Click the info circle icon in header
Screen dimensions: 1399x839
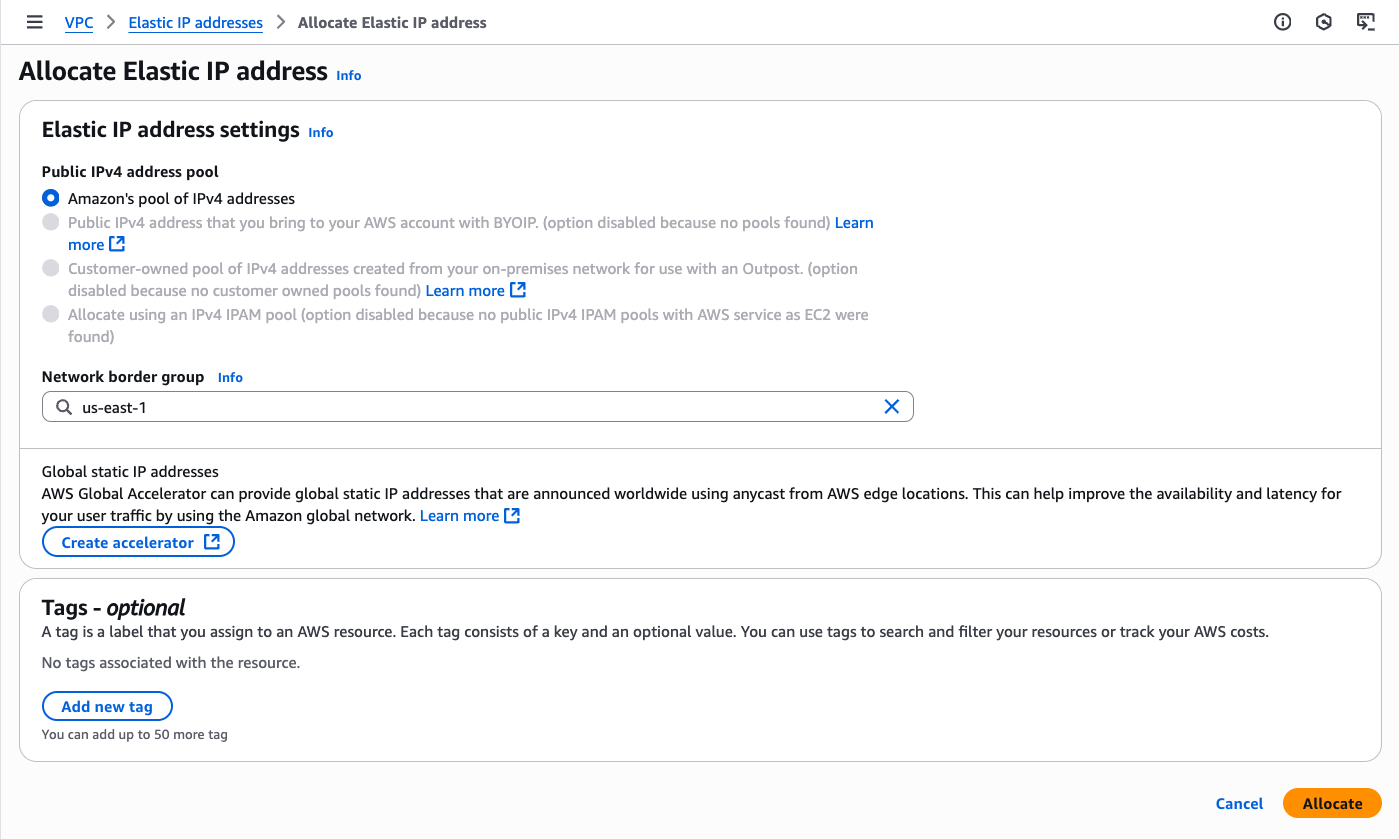pyautogui.click(x=1282, y=22)
